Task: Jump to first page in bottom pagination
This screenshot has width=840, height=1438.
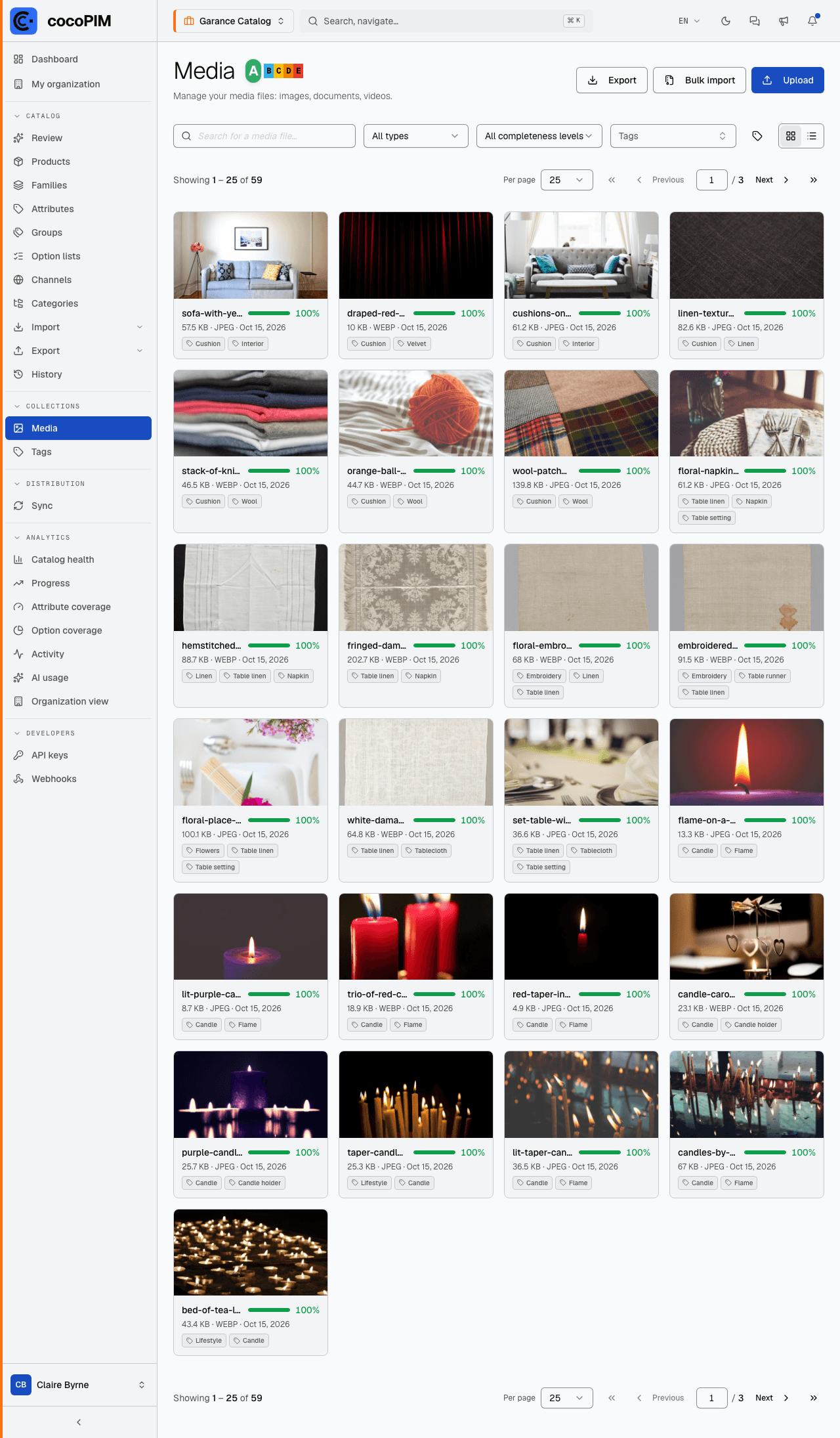Action: tap(612, 1398)
